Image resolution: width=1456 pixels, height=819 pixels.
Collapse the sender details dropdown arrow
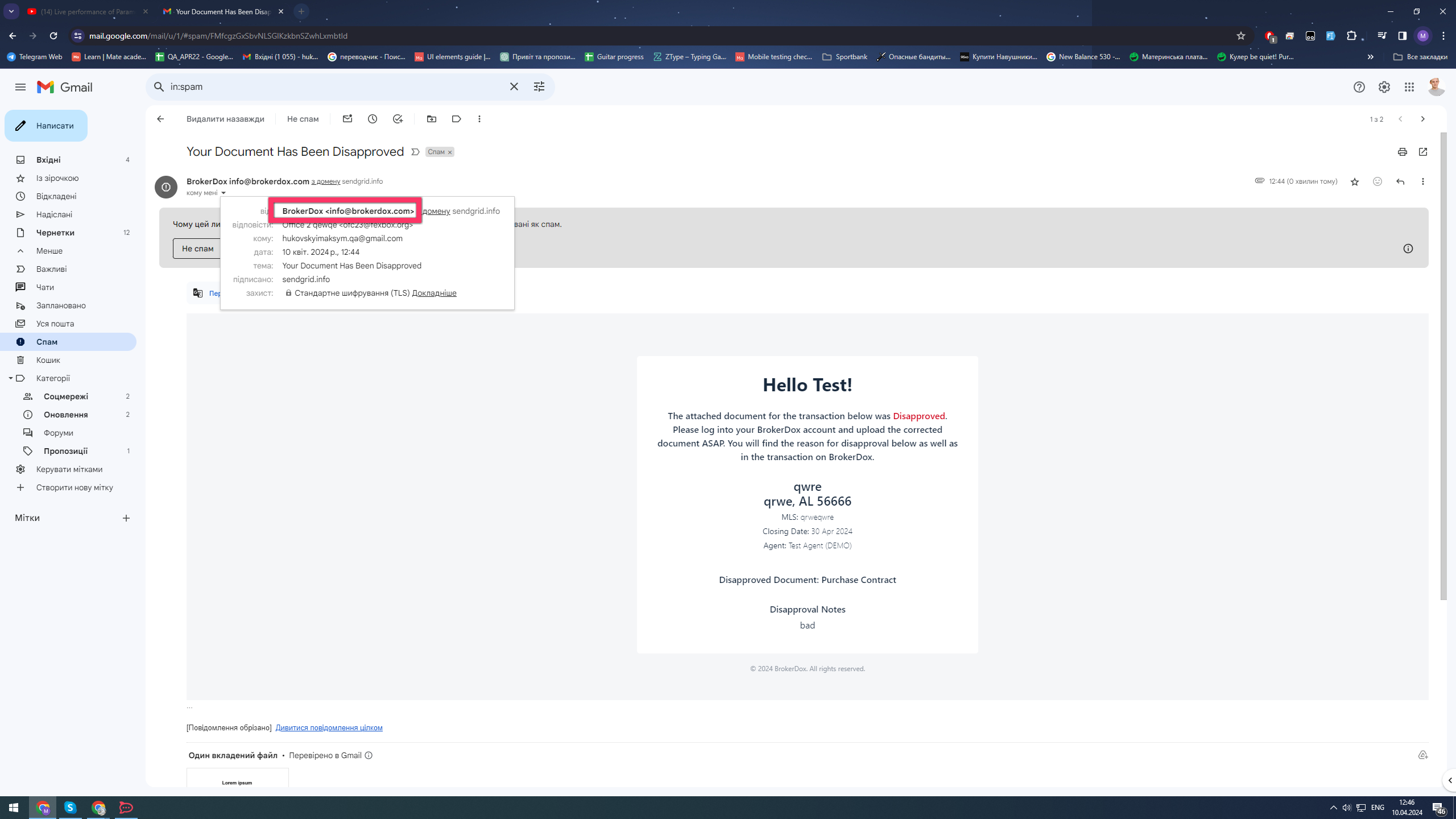pyautogui.click(x=223, y=193)
